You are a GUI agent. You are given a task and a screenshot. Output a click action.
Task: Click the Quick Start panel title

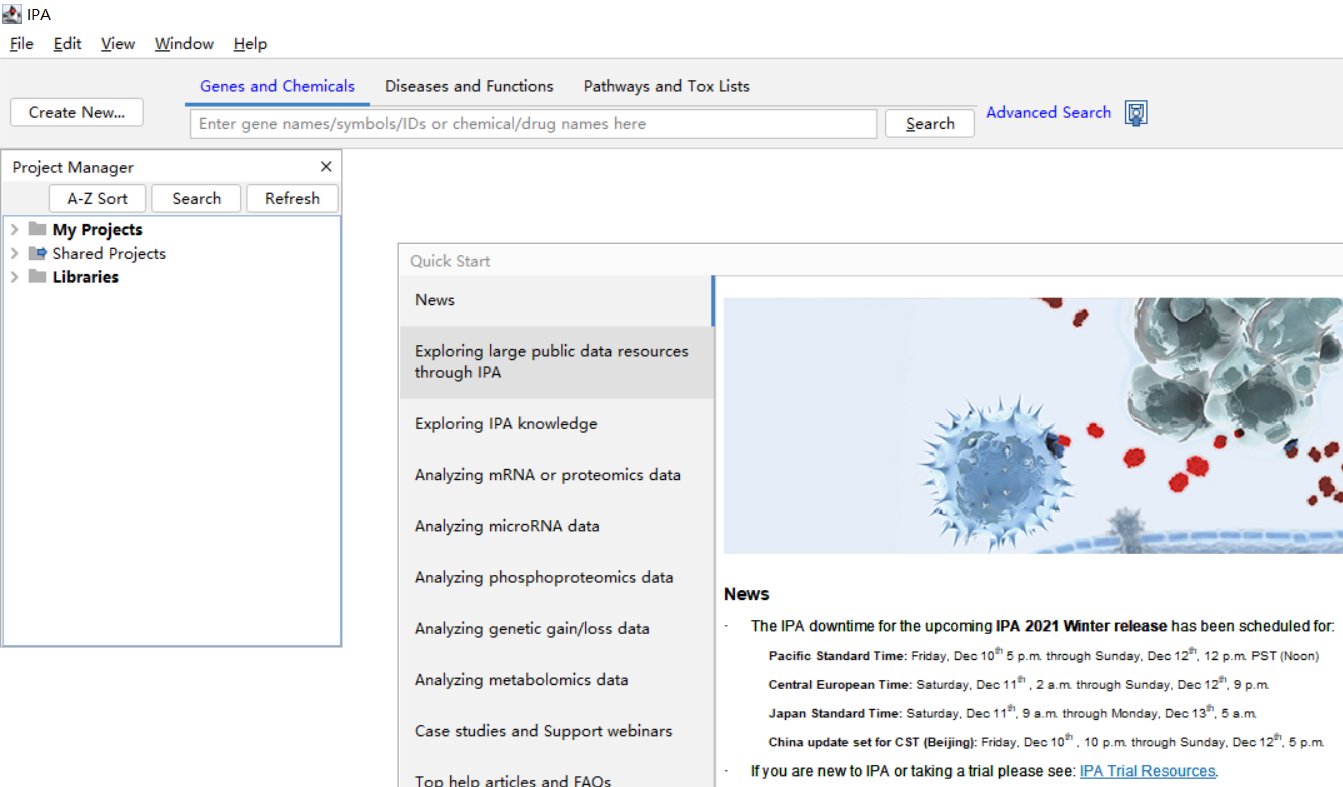450,261
